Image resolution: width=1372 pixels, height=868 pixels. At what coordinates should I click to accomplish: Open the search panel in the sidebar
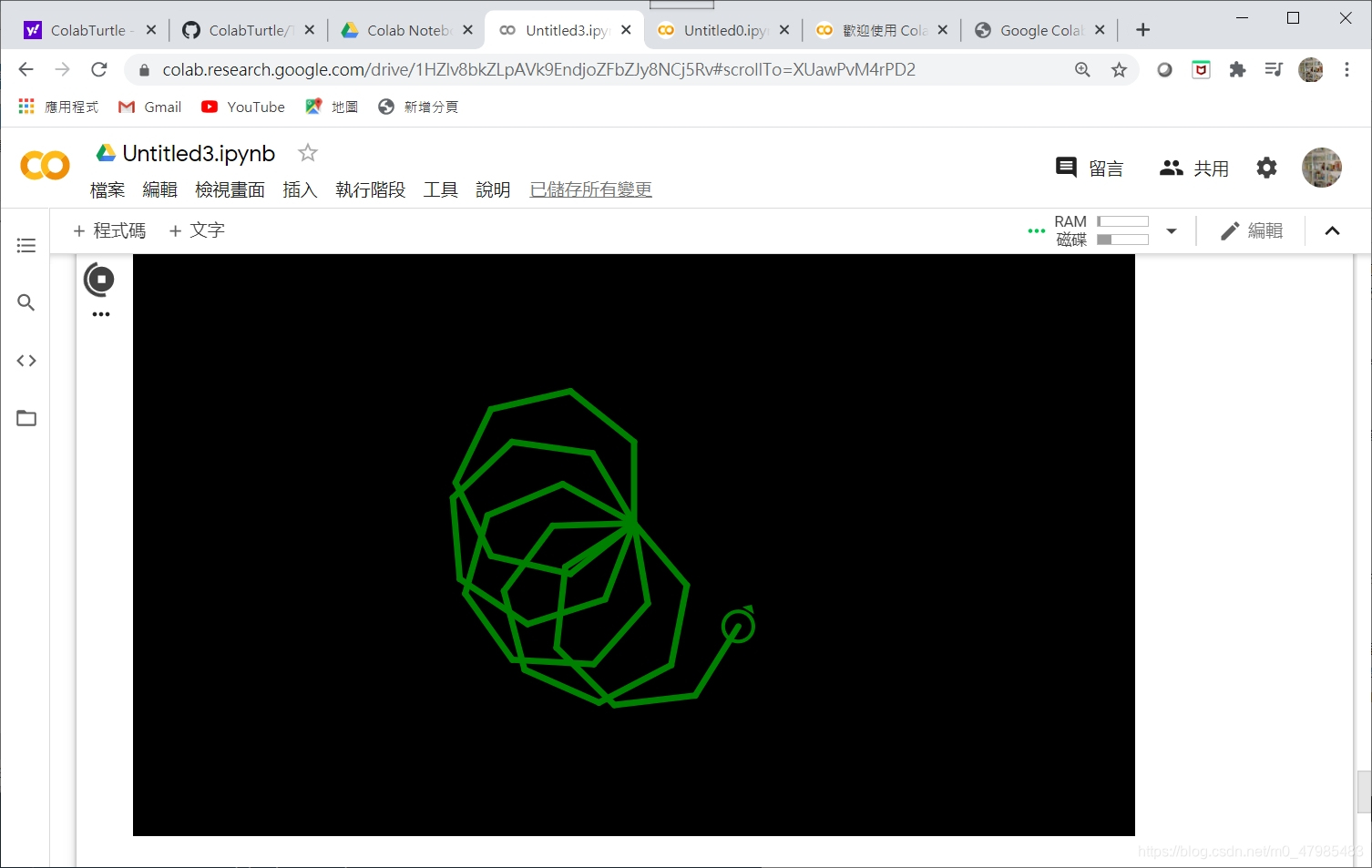pos(26,302)
